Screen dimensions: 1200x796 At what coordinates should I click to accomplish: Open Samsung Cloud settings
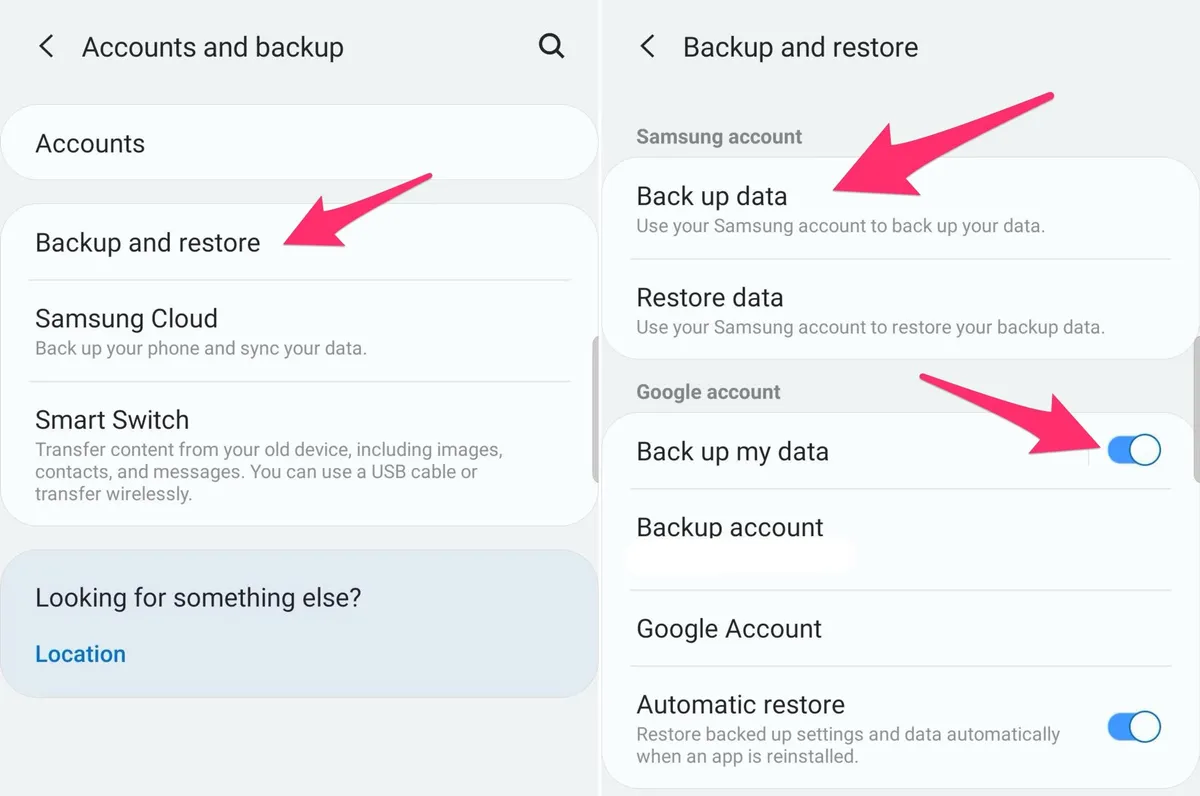126,318
